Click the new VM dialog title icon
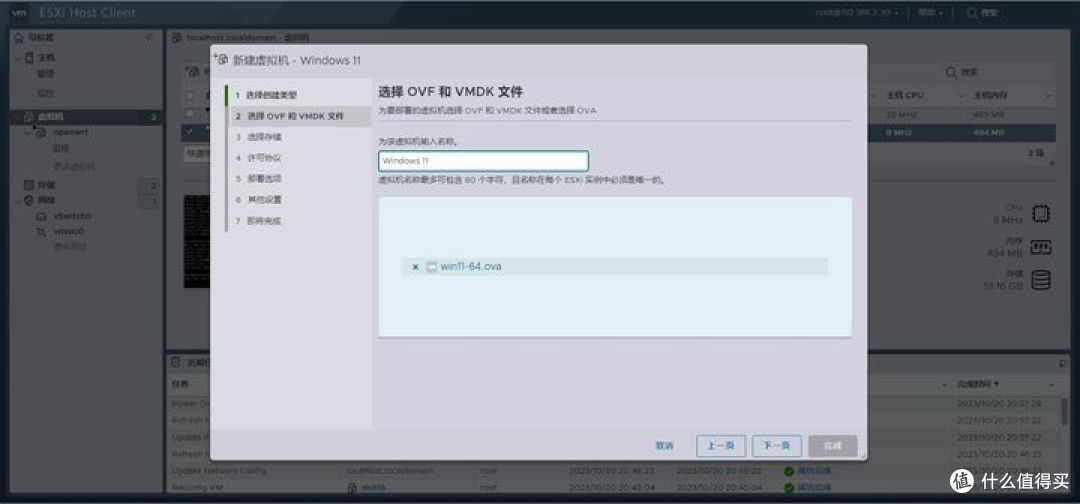 [222, 60]
